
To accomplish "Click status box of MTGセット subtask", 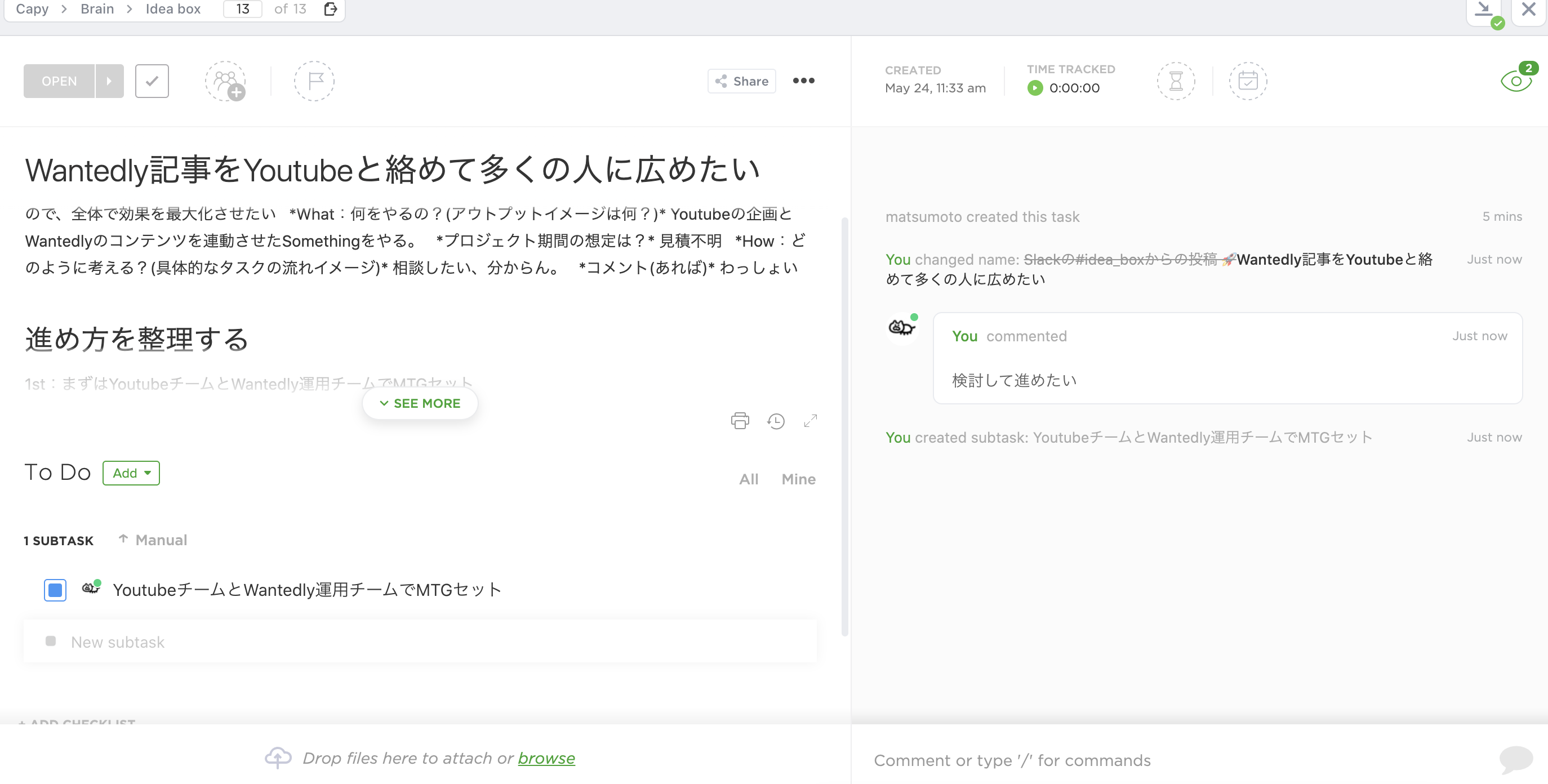I will (55, 590).
